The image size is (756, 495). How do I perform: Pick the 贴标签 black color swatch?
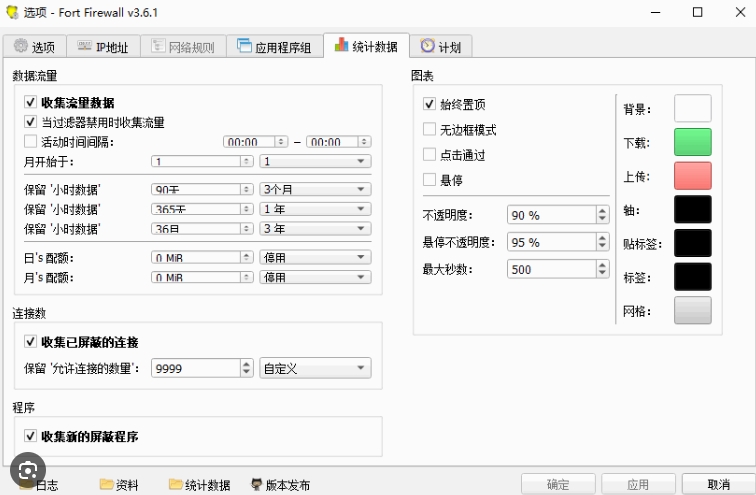[x=692, y=243]
